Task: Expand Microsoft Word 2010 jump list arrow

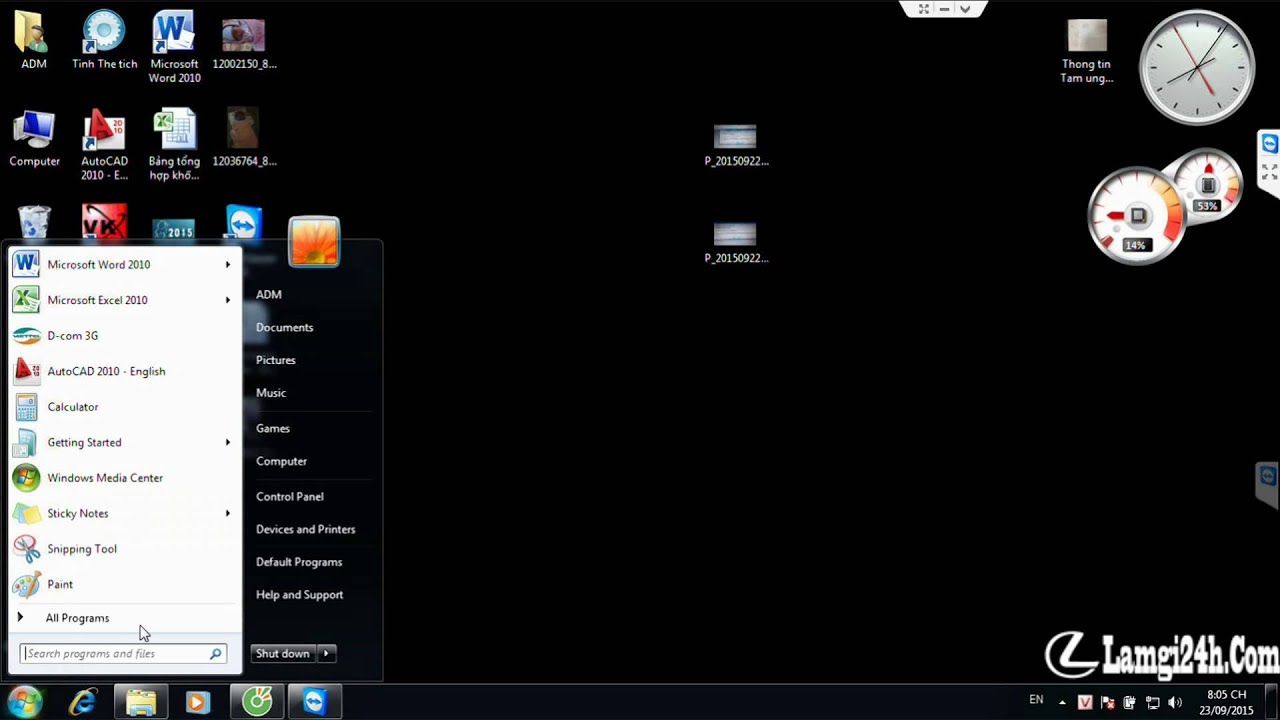Action: (228, 265)
